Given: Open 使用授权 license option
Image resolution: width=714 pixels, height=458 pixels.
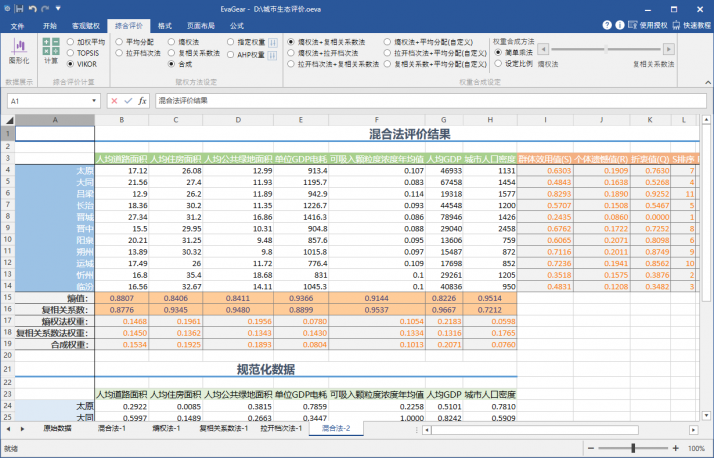Looking at the screenshot, I should [648, 25].
